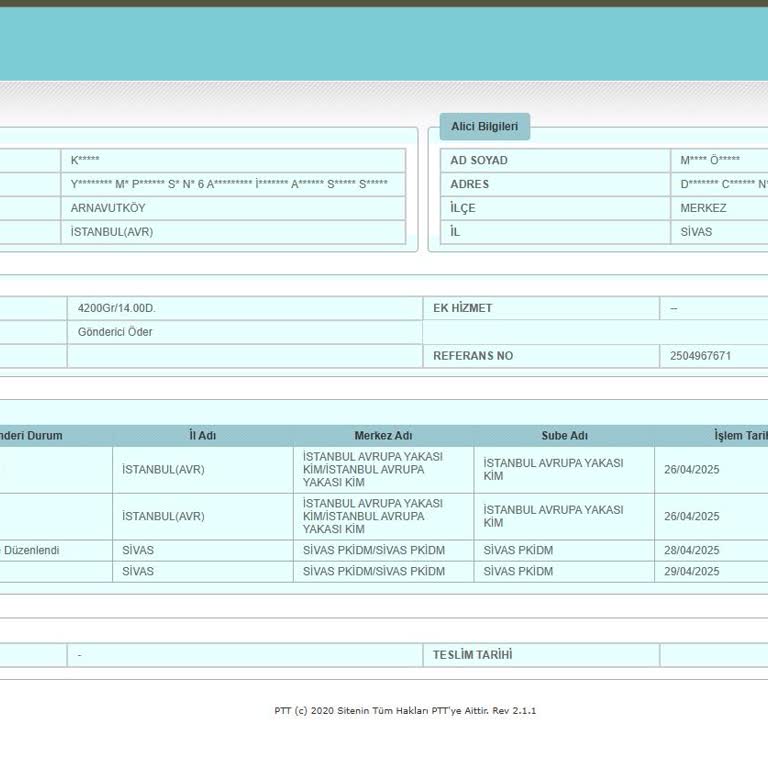Screen dimensions: 768x768
Task: Click the Merkez Adı column header
Action: [x=383, y=436]
